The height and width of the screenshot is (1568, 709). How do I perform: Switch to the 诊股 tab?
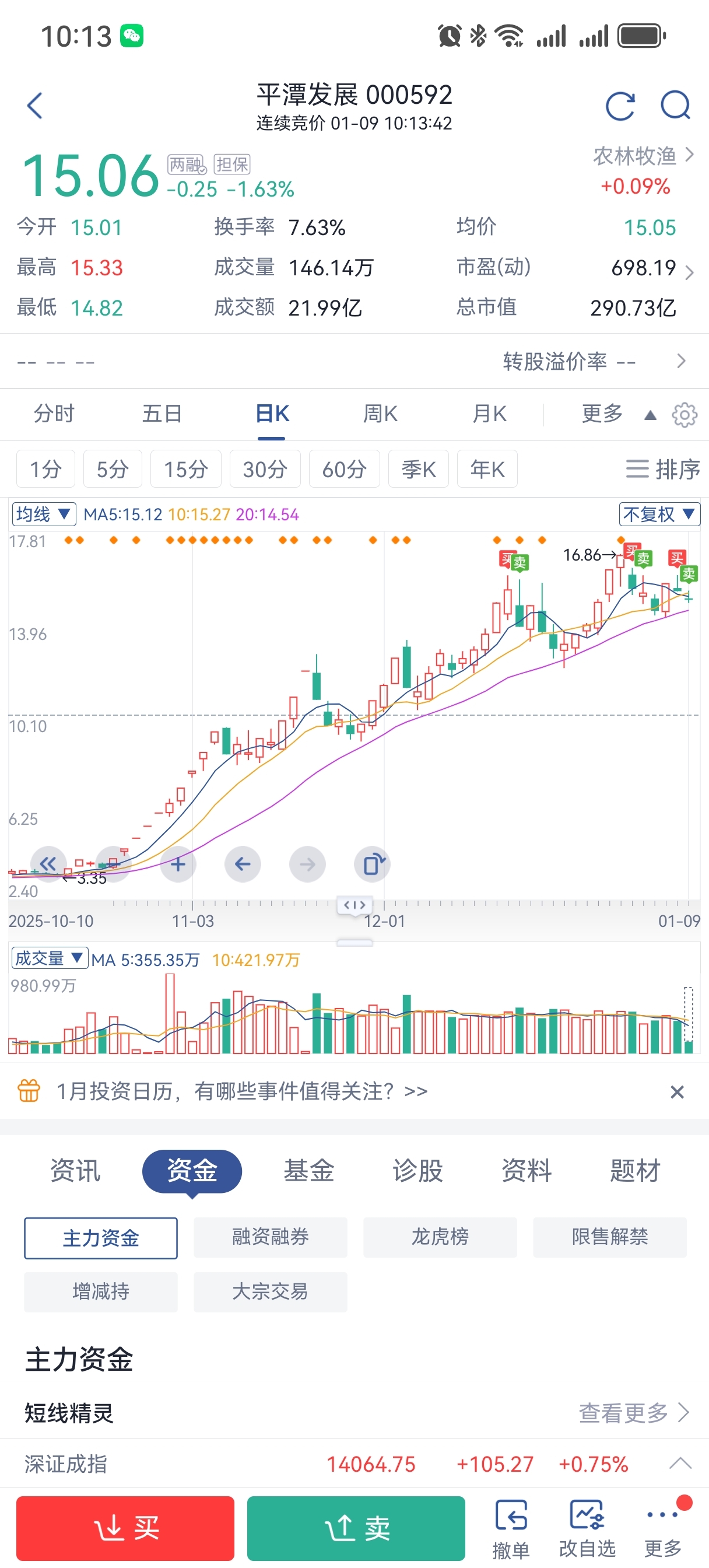417,1170
